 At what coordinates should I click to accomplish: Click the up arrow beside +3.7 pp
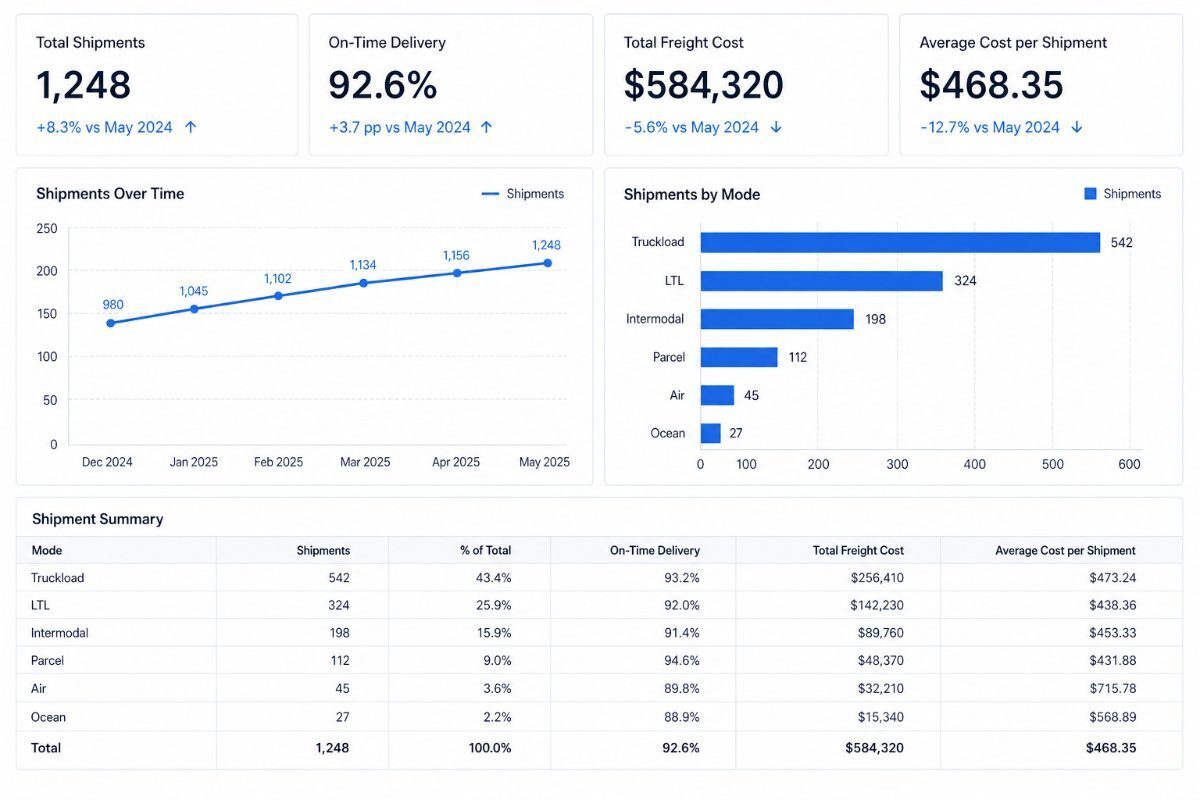click(x=487, y=127)
